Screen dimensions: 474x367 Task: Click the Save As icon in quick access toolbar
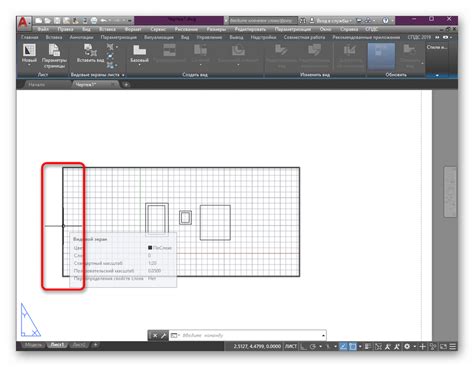pyautogui.click(x=66, y=21)
